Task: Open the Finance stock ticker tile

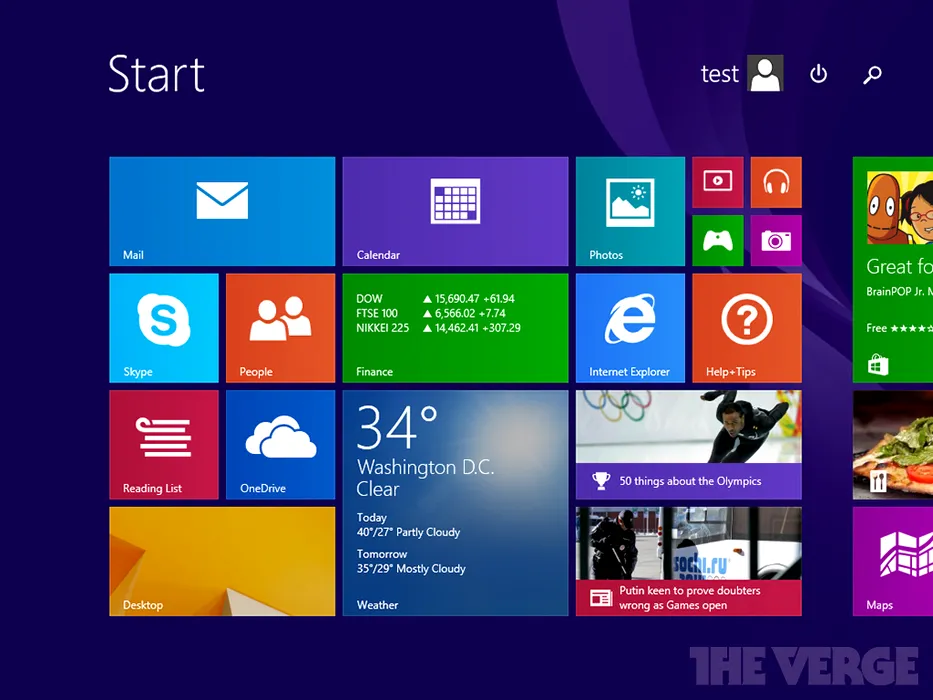Action: [455, 327]
